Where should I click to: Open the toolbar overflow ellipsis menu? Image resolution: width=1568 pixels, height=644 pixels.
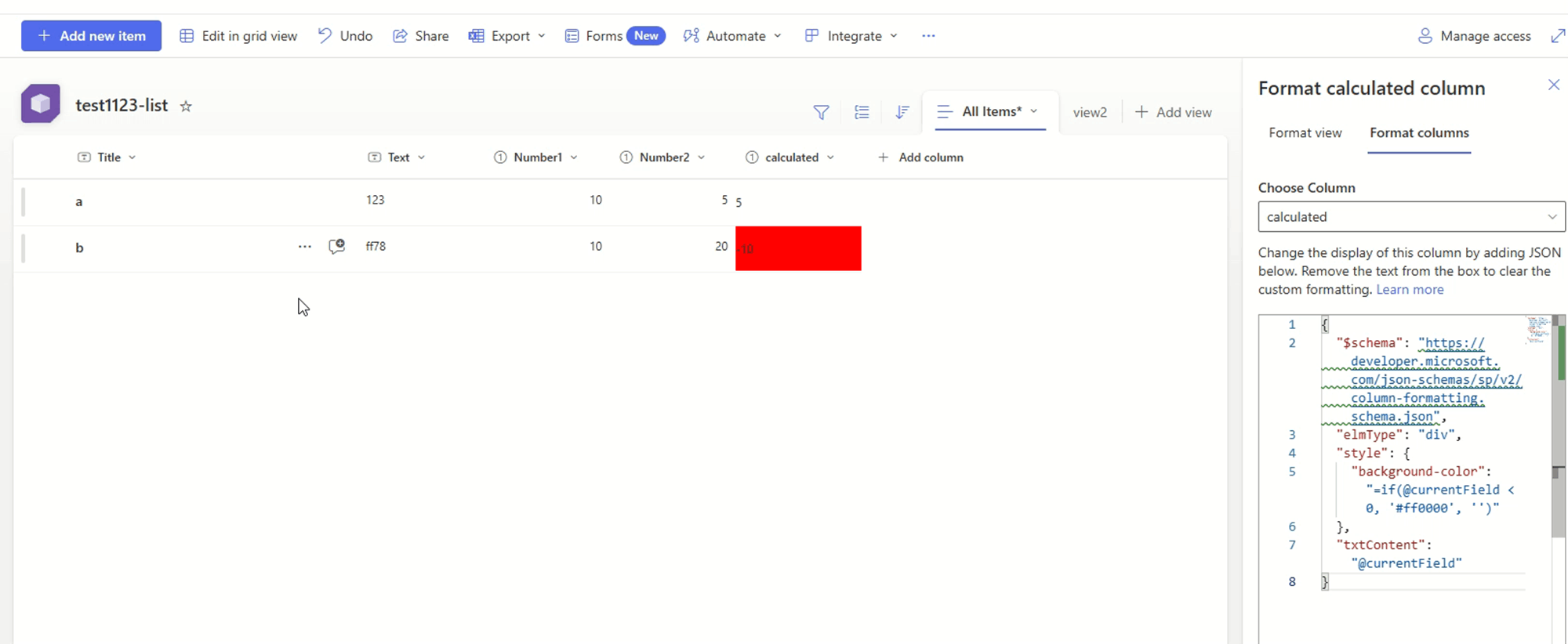tap(928, 36)
